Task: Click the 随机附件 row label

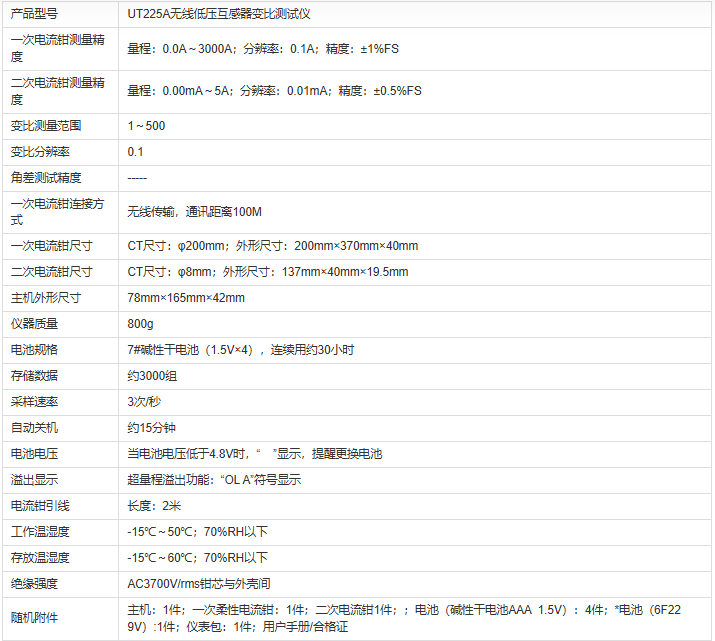Action: pyautogui.click(x=34, y=618)
